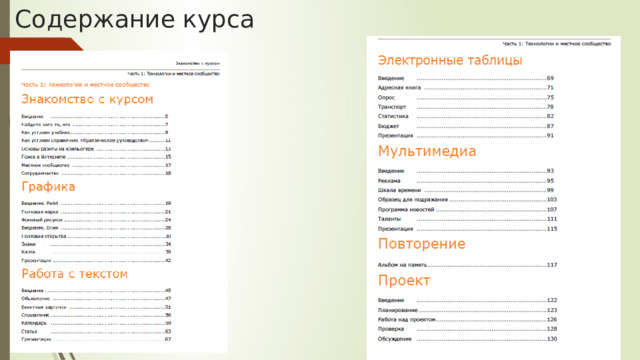Select page number 130 next to Обсуждение
The image size is (640, 360).
point(552,339)
